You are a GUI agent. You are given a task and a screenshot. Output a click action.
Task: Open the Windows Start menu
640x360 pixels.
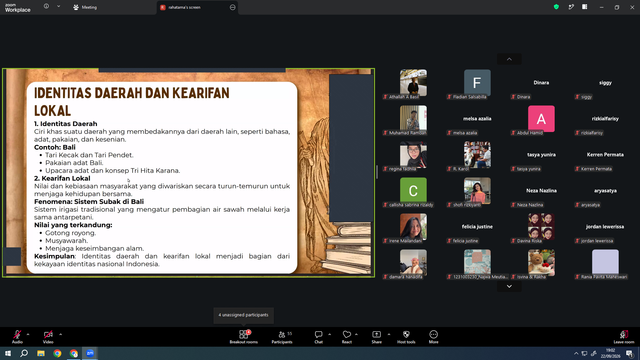[8, 353]
